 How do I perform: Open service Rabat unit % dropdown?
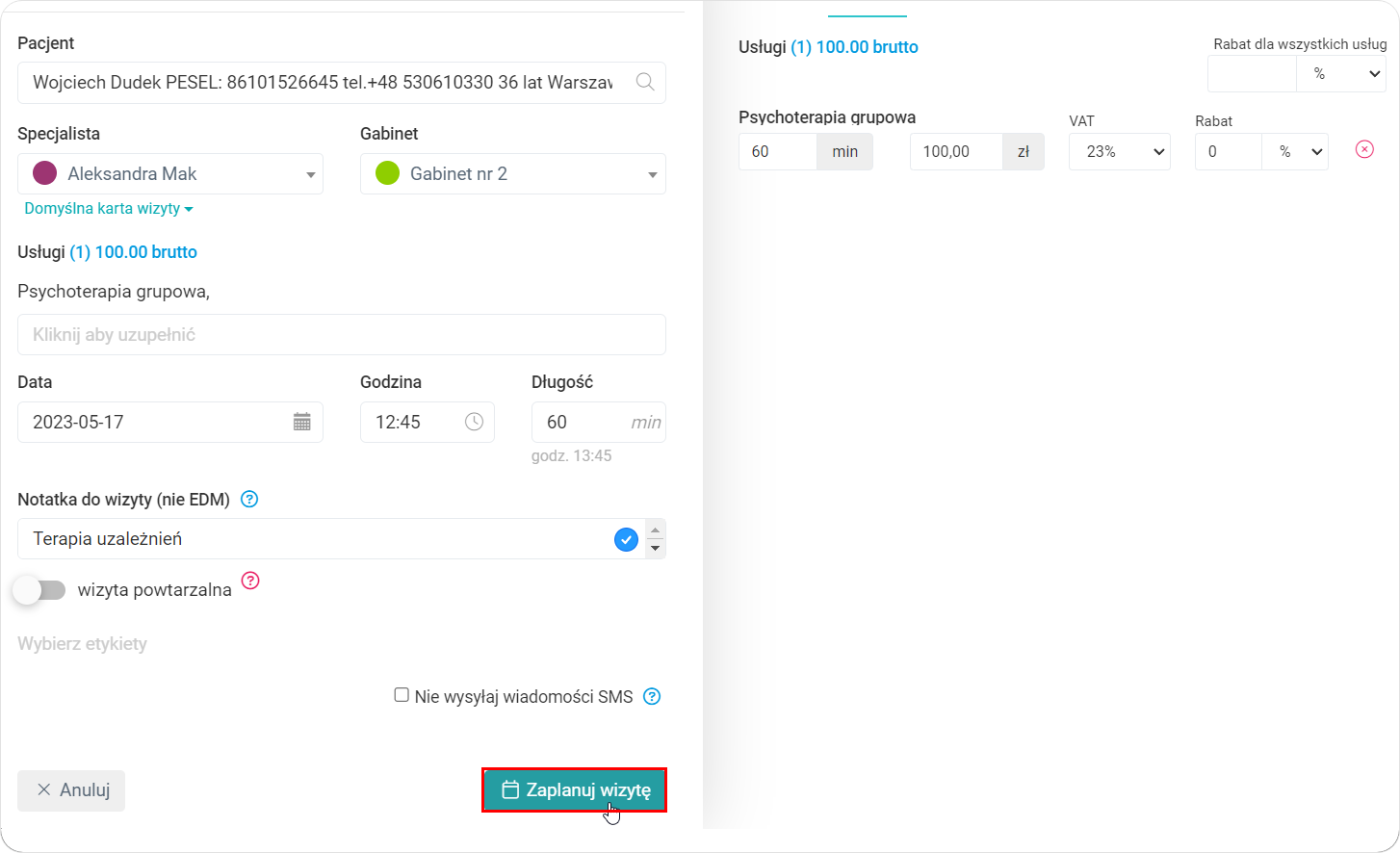point(1295,151)
